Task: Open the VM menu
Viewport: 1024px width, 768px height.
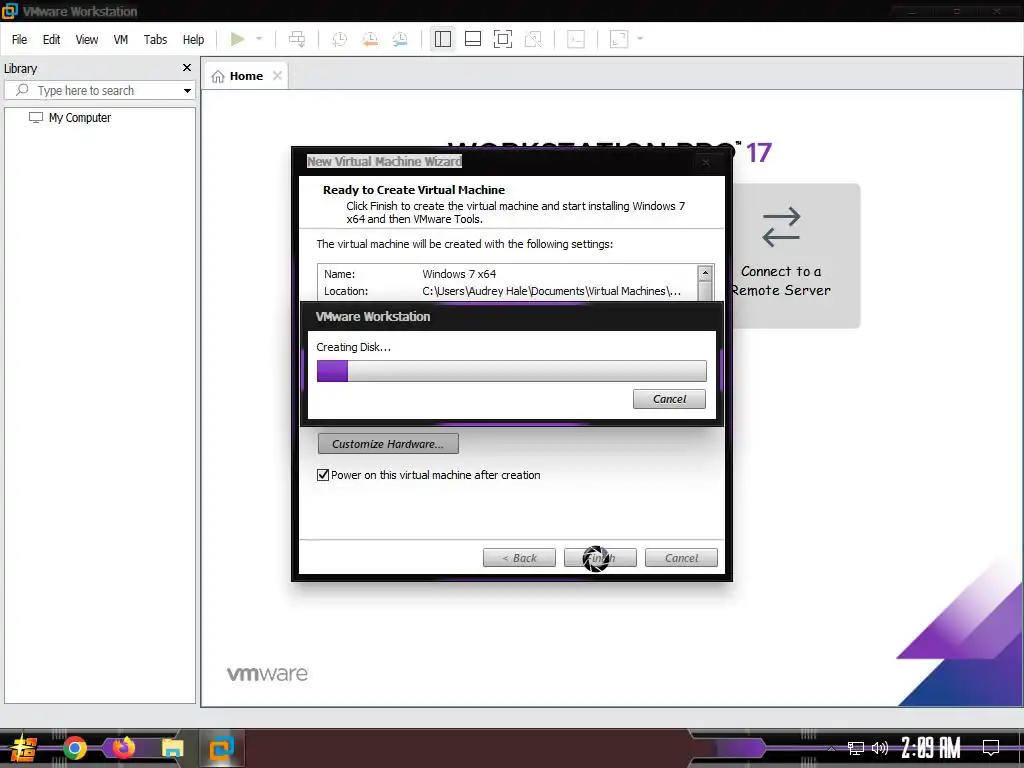Action: (121, 40)
